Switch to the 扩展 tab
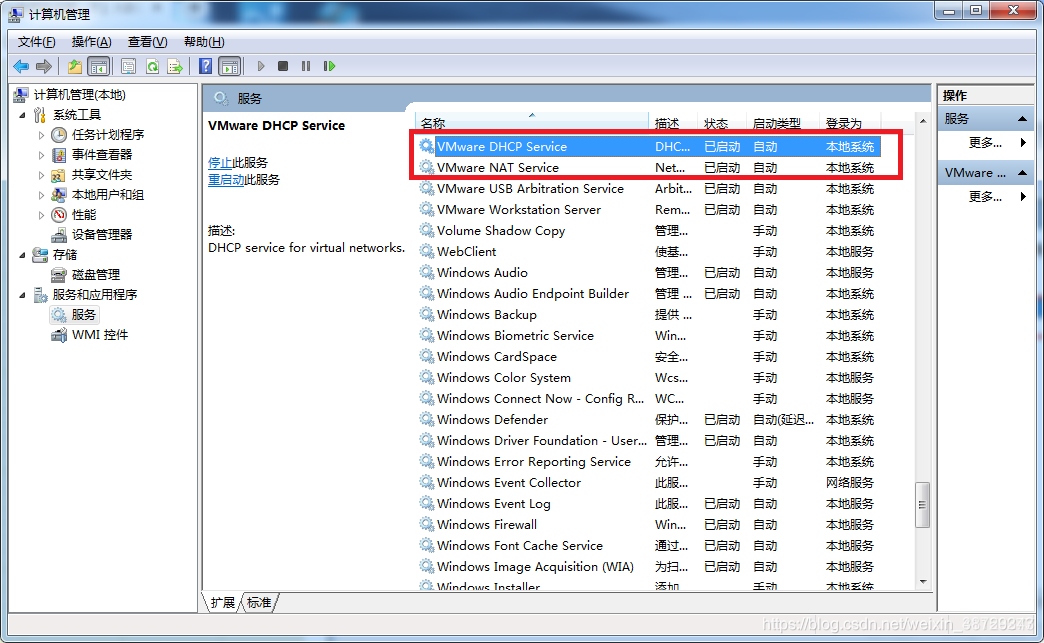Image resolution: width=1044 pixels, height=643 pixels. coord(222,602)
